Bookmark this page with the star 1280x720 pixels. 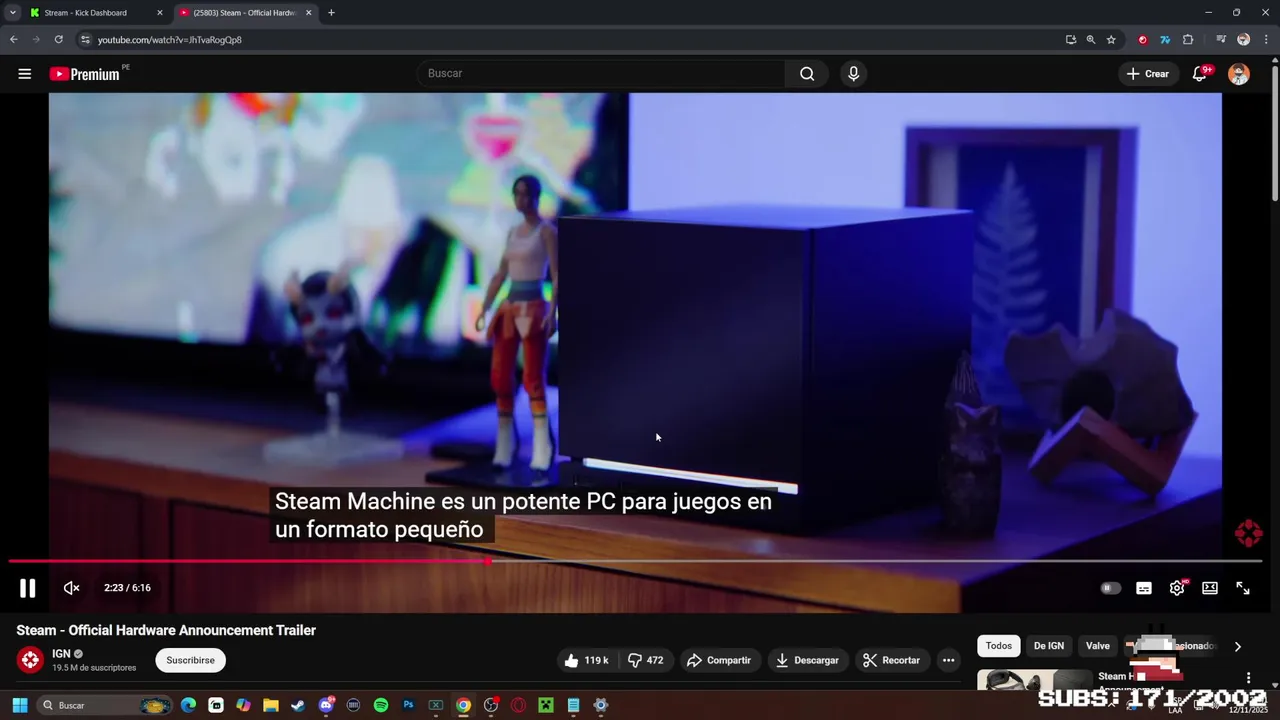coord(1111,40)
